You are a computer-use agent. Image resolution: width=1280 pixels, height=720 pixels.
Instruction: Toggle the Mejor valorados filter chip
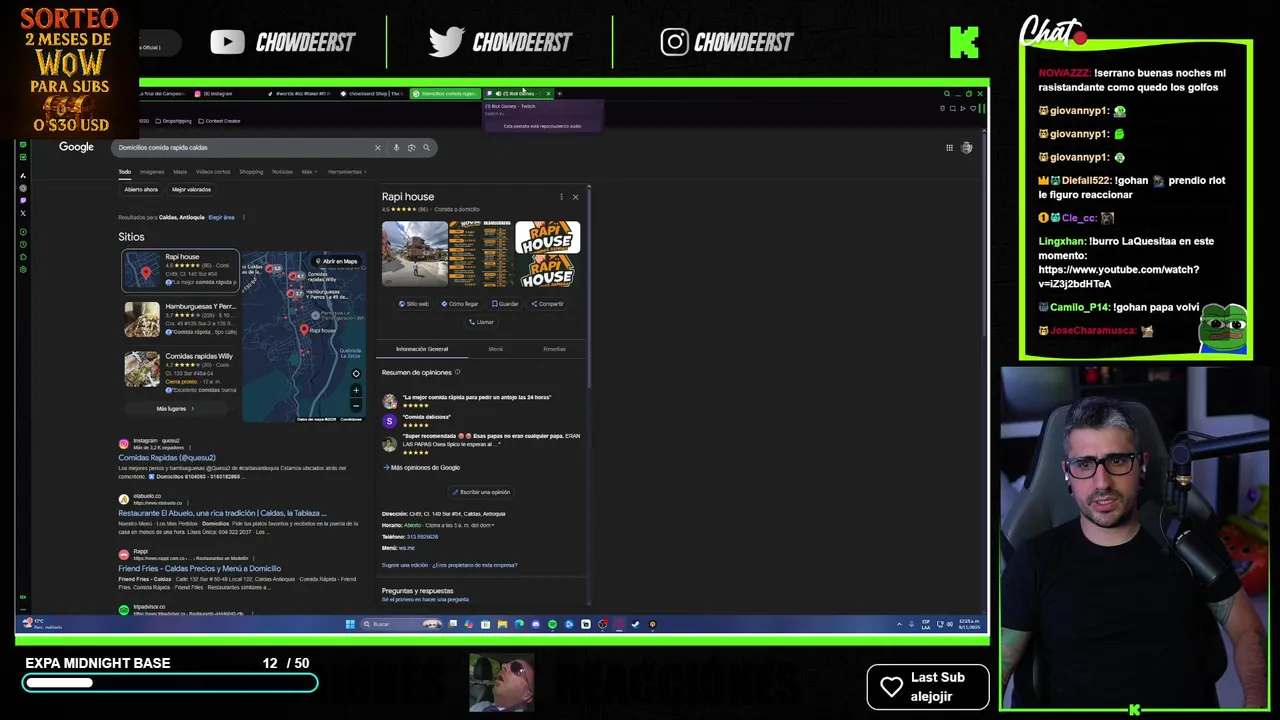[x=191, y=190]
